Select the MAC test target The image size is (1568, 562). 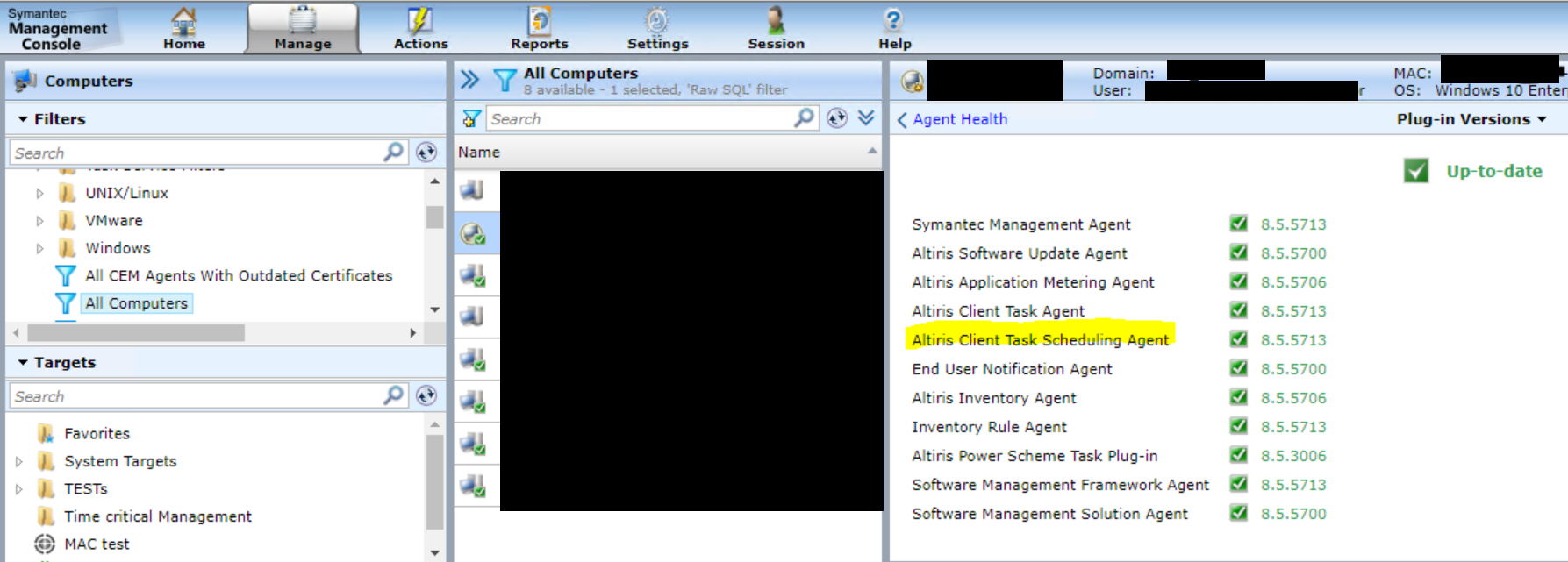(97, 544)
